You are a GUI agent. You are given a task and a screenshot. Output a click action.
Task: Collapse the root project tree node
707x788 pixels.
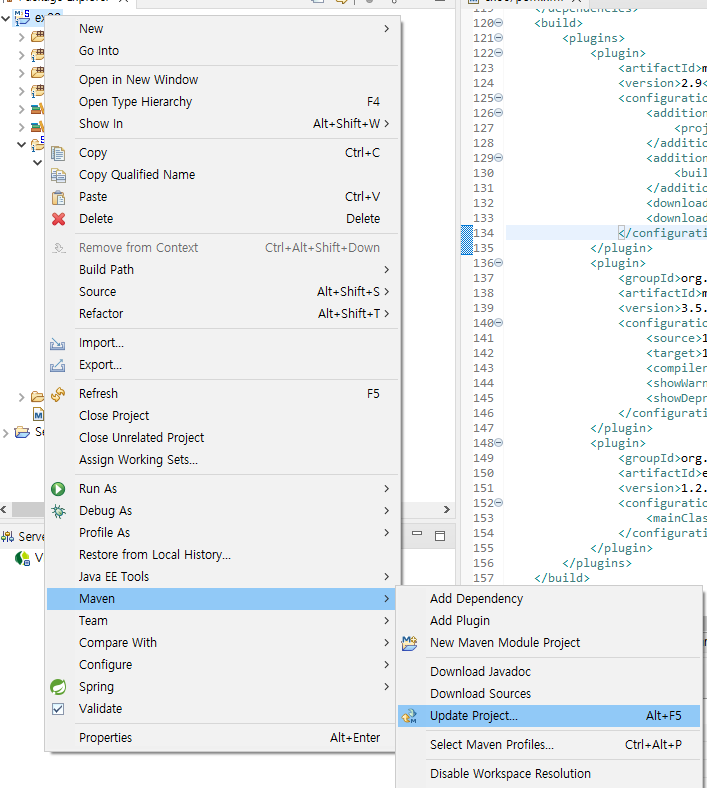coord(6,19)
